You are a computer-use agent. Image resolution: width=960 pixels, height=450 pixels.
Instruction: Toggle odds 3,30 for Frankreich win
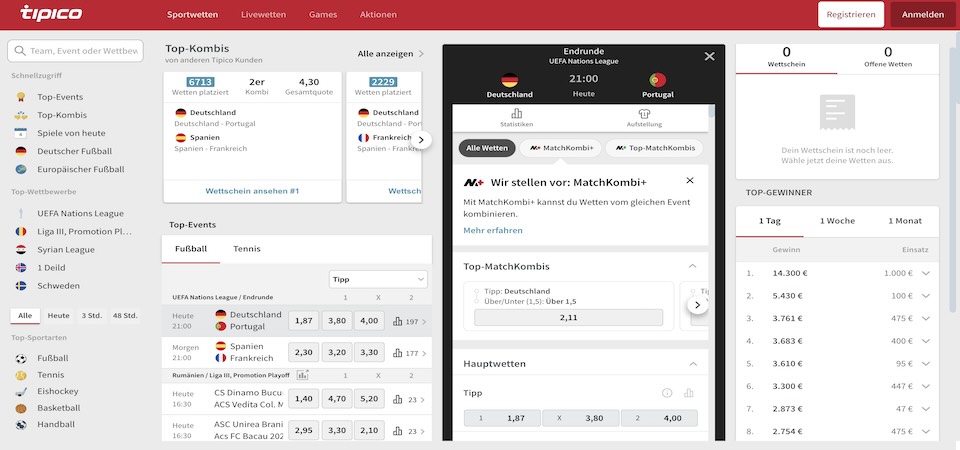pos(369,353)
